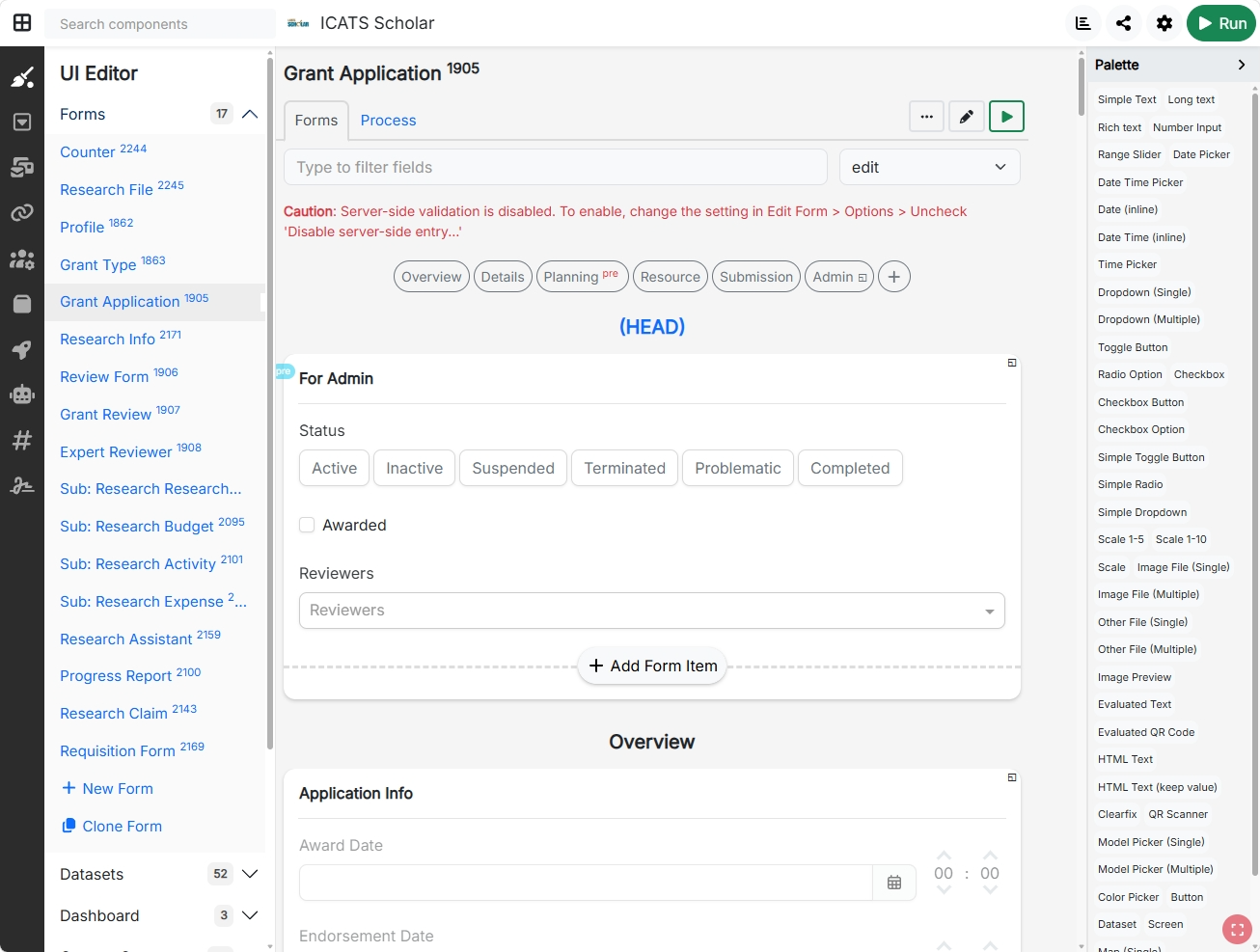Click the ICATS Scholar logo
Image resolution: width=1260 pixels, height=952 pixels.
(299, 23)
